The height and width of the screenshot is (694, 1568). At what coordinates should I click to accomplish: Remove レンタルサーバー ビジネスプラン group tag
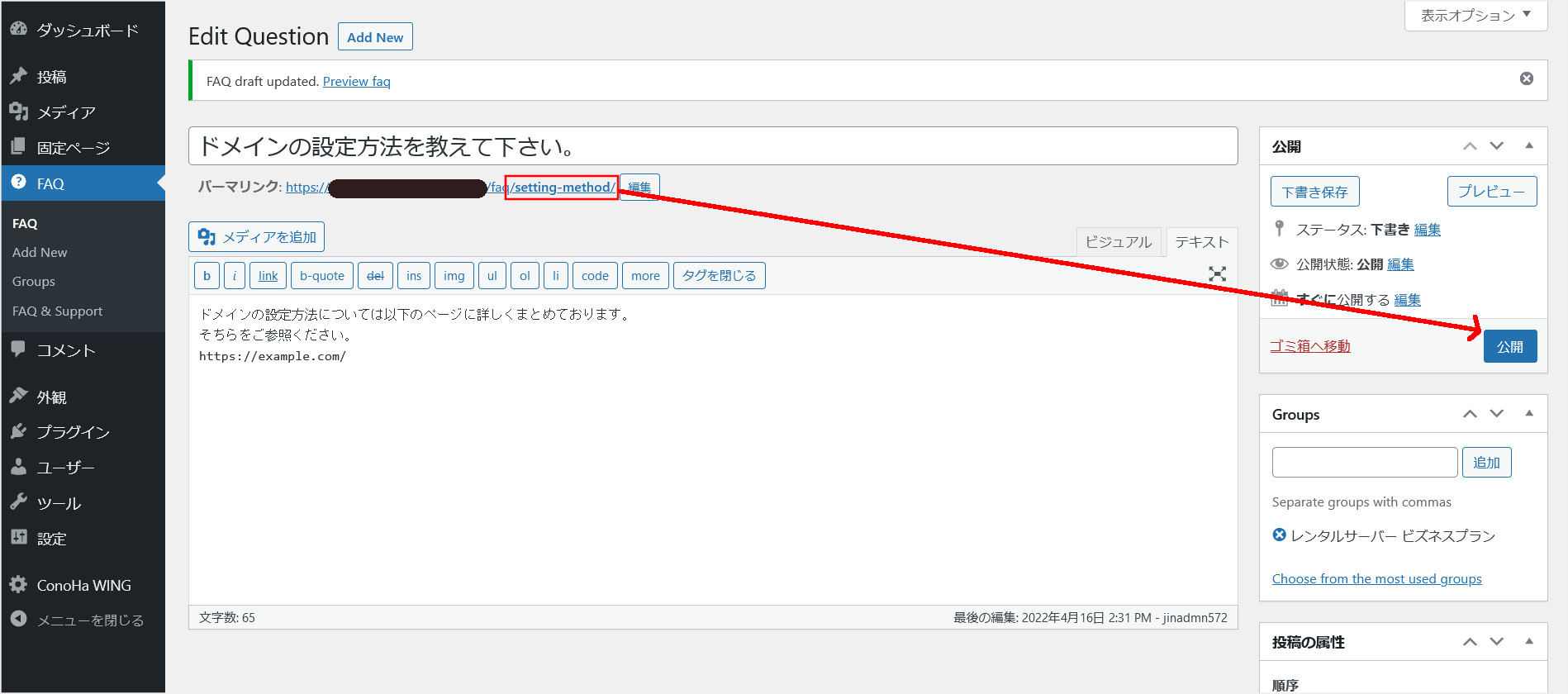1280,535
